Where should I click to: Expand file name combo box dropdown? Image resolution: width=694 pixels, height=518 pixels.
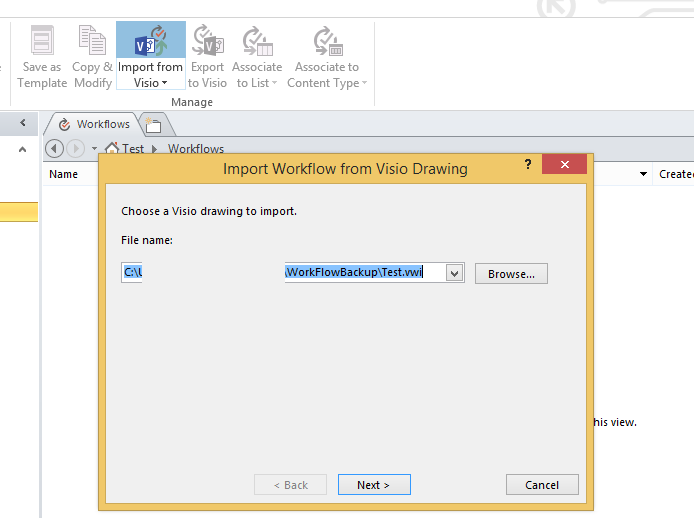click(455, 273)
